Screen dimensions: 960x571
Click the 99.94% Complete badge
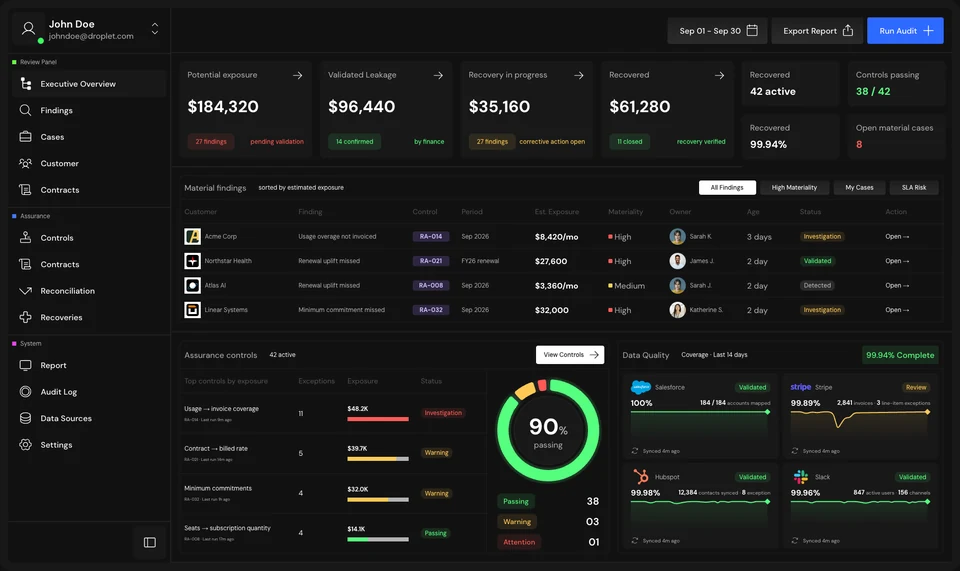point(899,355)
